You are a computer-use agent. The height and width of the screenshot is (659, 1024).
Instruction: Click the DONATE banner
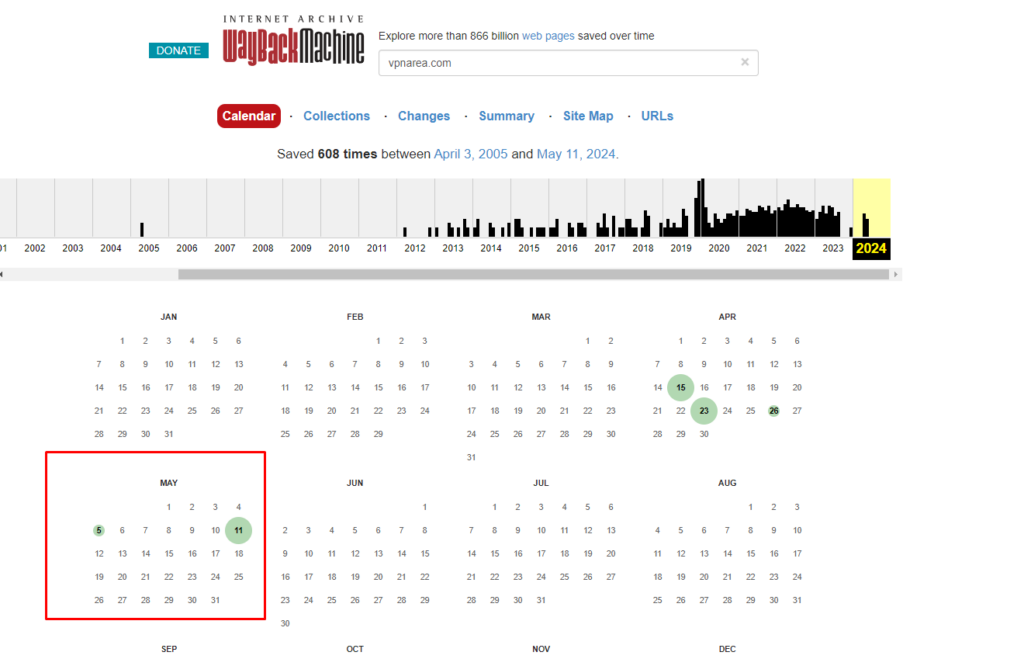point(178,49)
